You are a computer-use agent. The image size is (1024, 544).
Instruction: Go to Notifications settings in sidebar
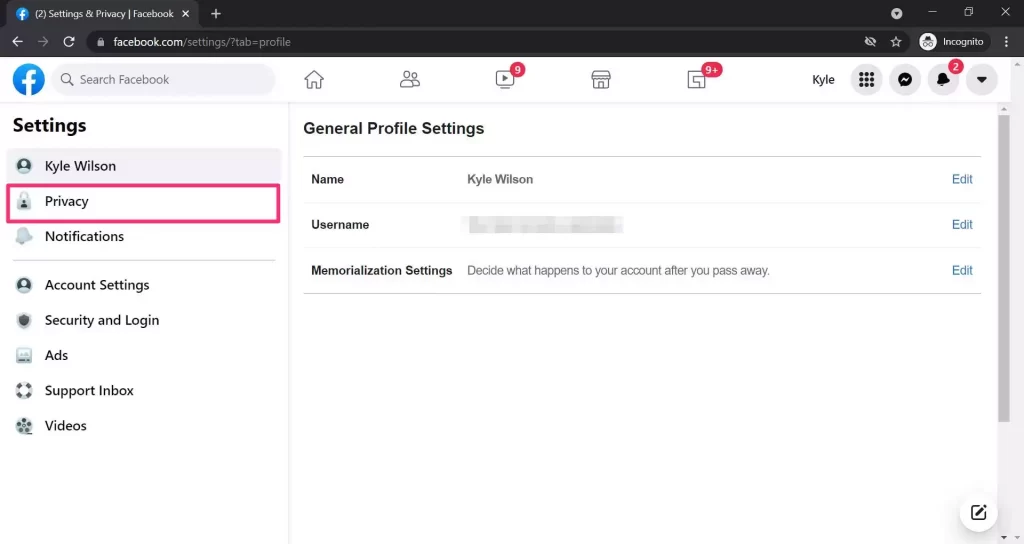point(84,237)
